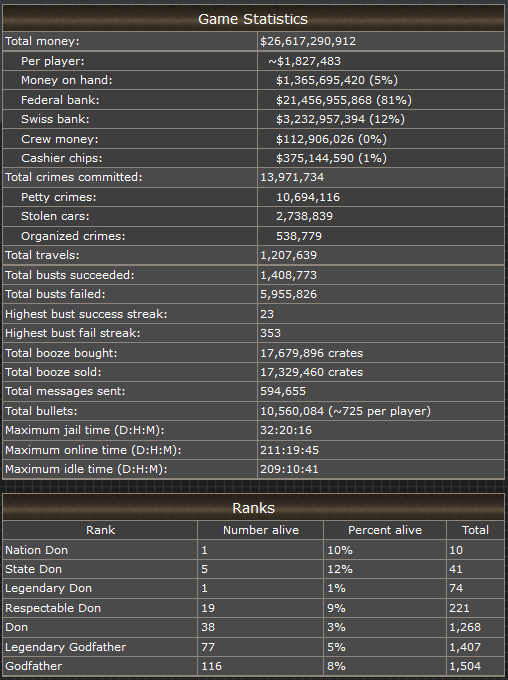Viewport: 508px width, 680px height.
Task: Click the Number alive column header
Action: [261, 530]
